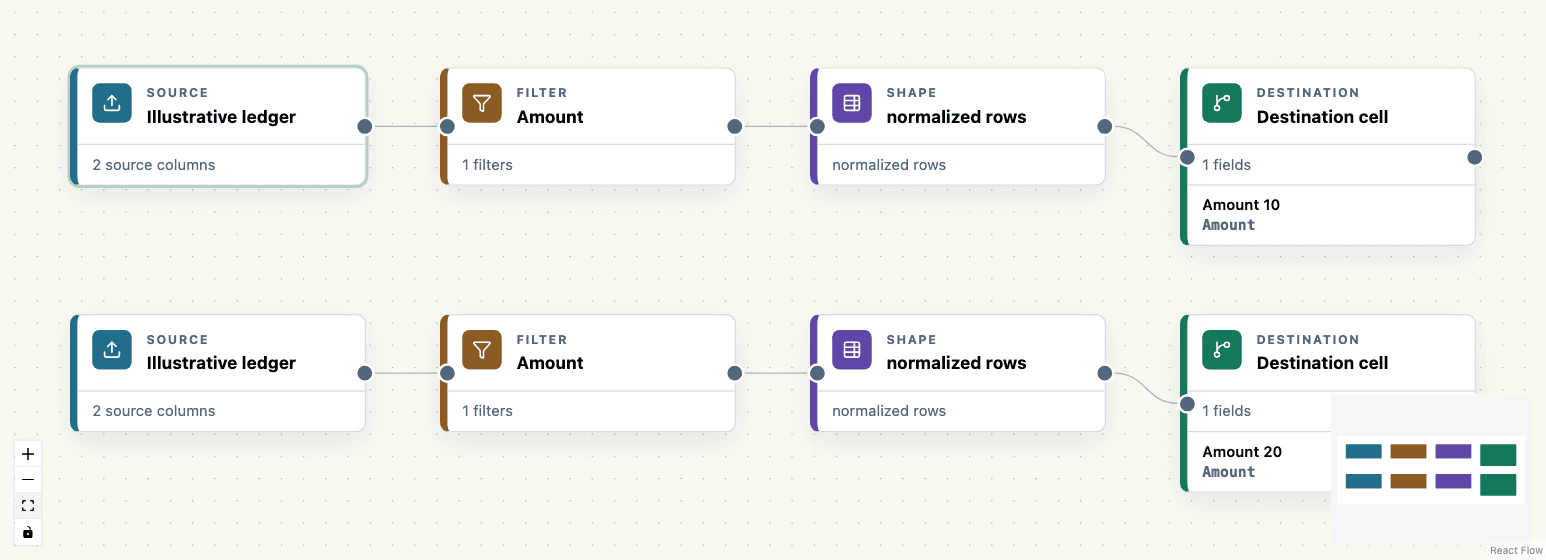Image resolution: width=1546 pixels, height=560 pixels.
Task: Click the Filter output handle in the Amount 10 flow
Action: pos(735,126)
